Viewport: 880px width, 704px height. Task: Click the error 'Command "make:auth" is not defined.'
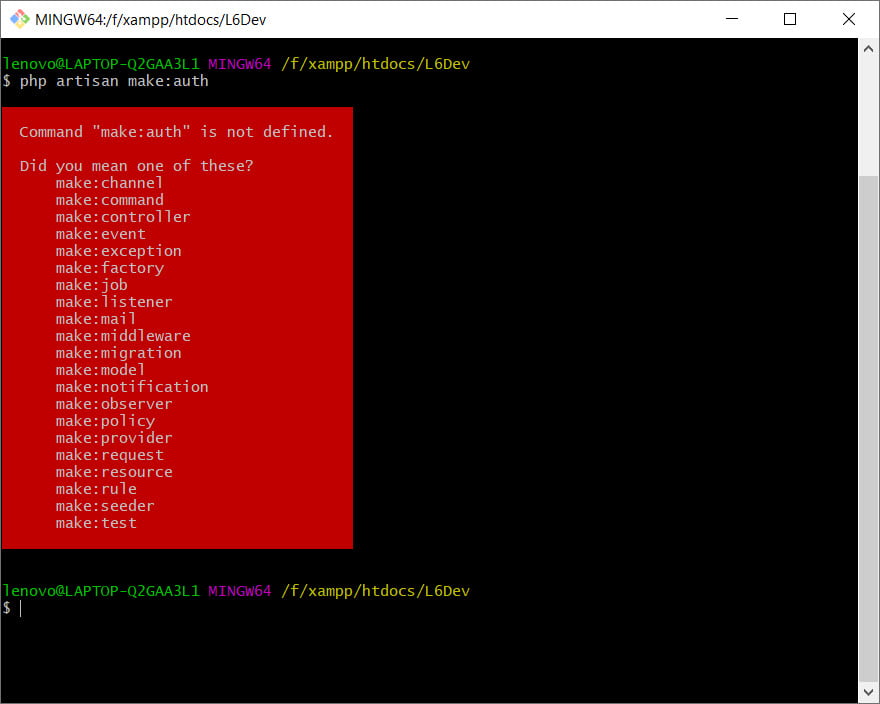point(176,132)
